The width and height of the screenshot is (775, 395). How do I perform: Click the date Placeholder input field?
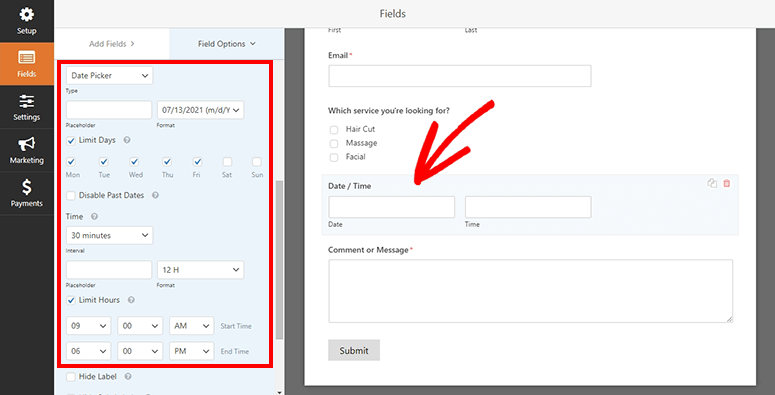point(109,110)
